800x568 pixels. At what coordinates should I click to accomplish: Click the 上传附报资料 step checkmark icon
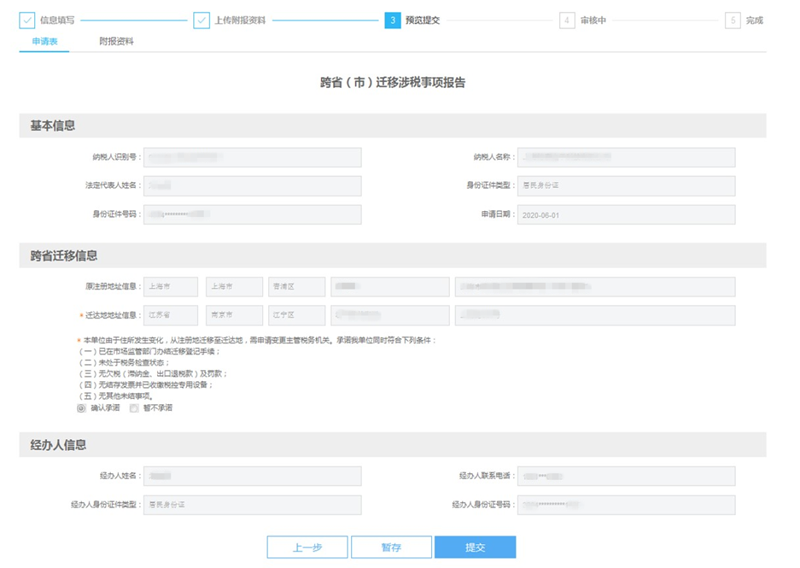(201, 20)
